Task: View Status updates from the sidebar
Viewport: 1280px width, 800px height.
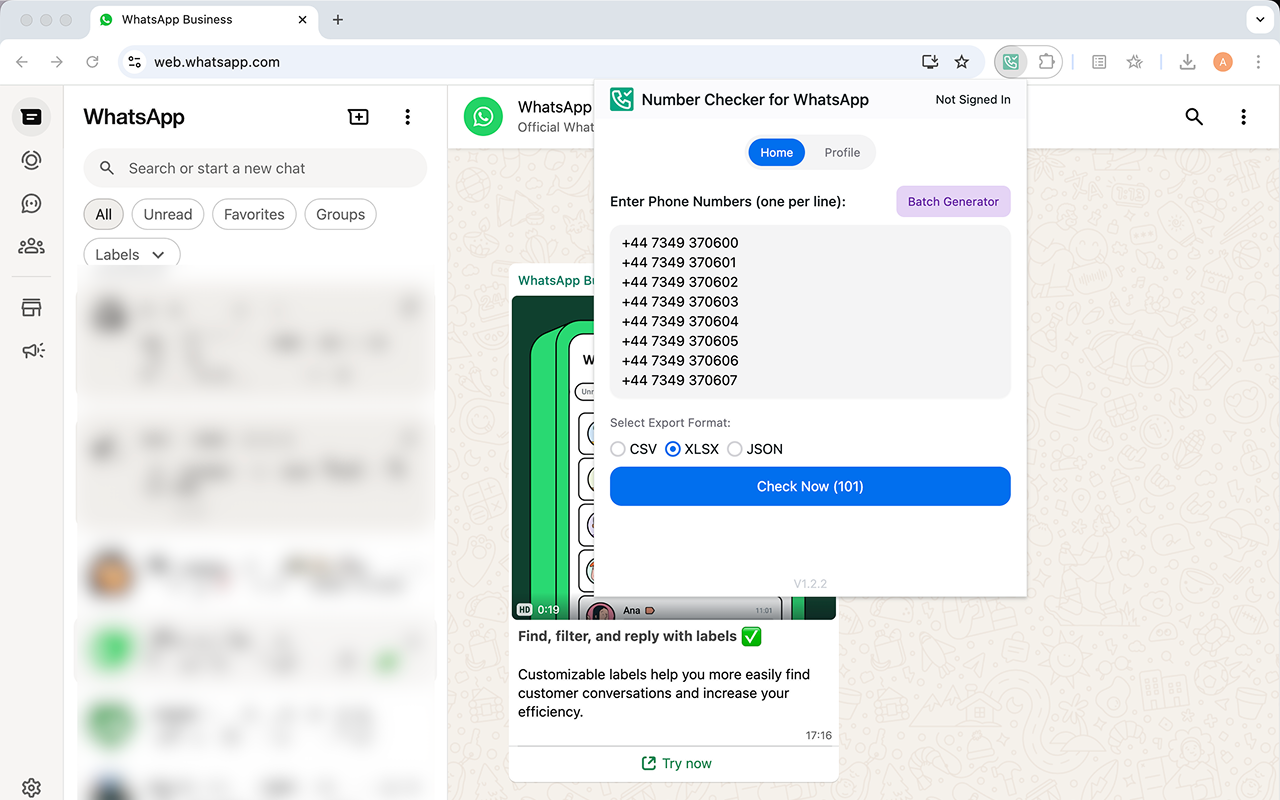Action: click(x=31, y=160)
